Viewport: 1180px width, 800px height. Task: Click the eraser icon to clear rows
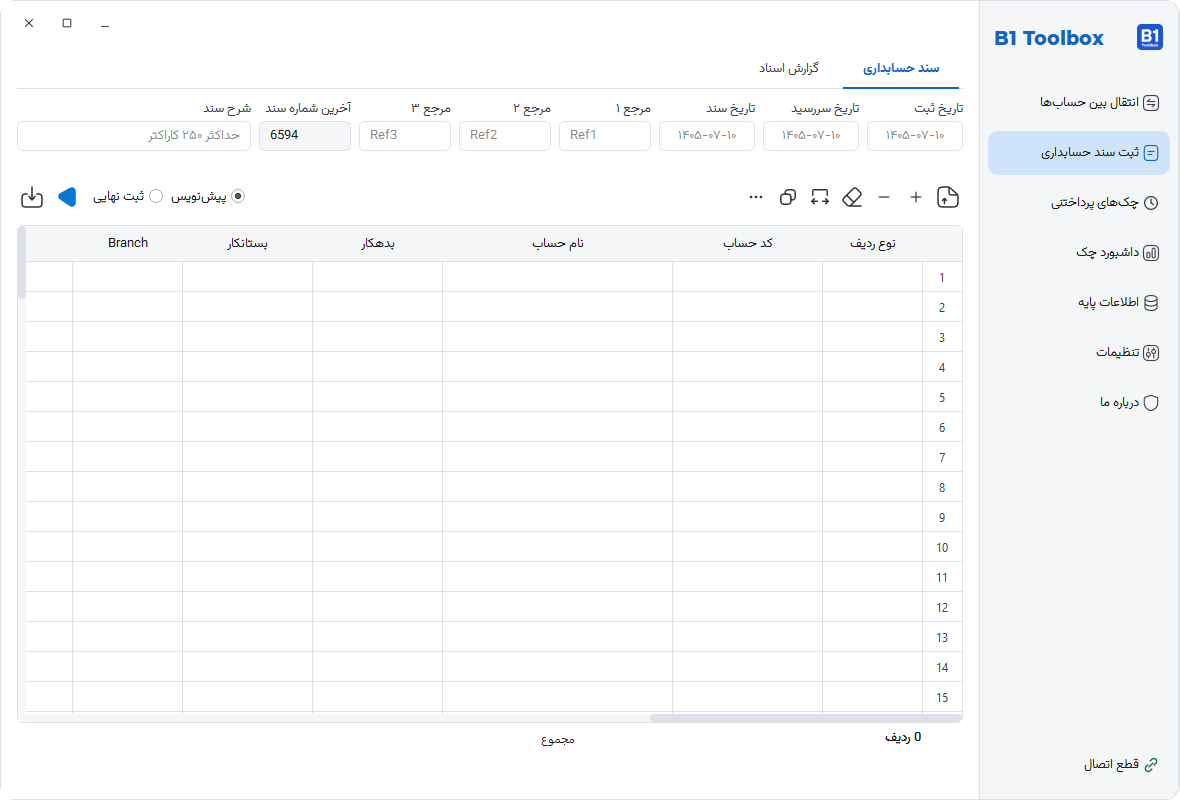(852, 197)
